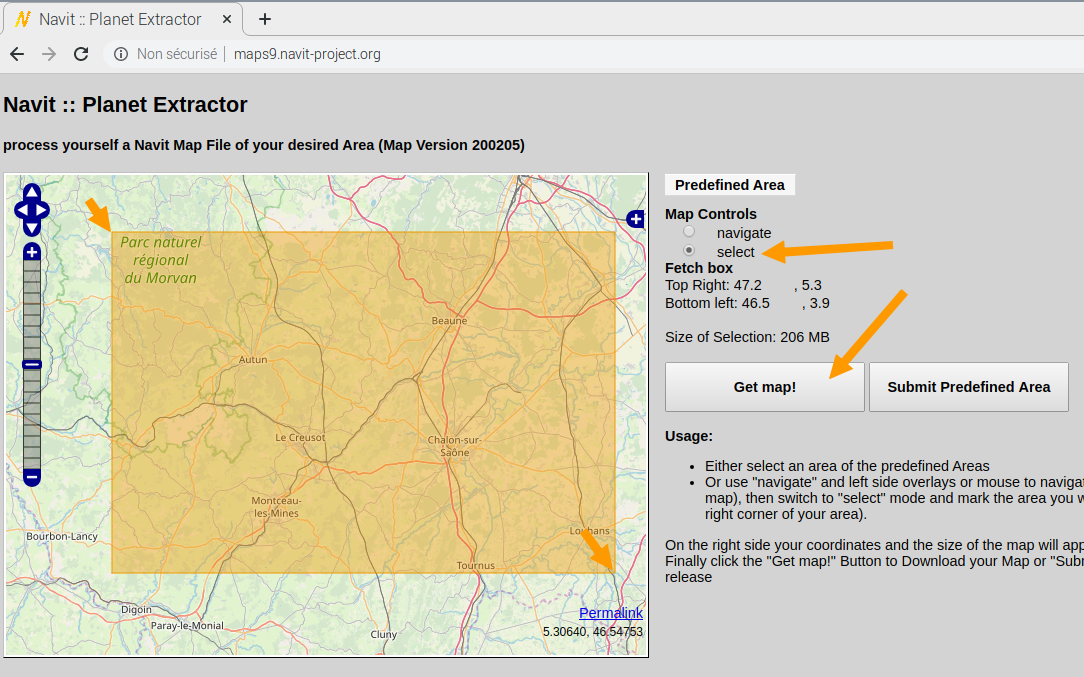Click the address bar URL maps9.navit-project.org
The image size is (1084, 677).
coord(307,54)
